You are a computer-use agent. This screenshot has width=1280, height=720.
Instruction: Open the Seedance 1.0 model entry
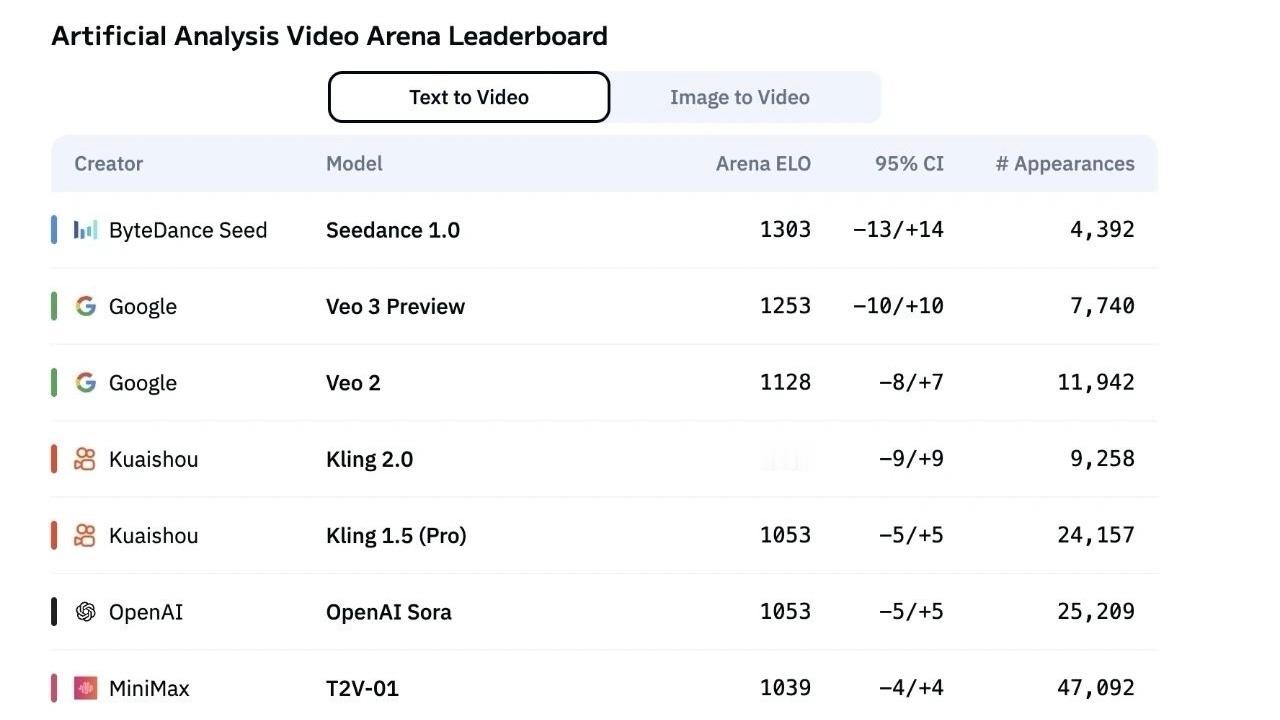point(393,230)
